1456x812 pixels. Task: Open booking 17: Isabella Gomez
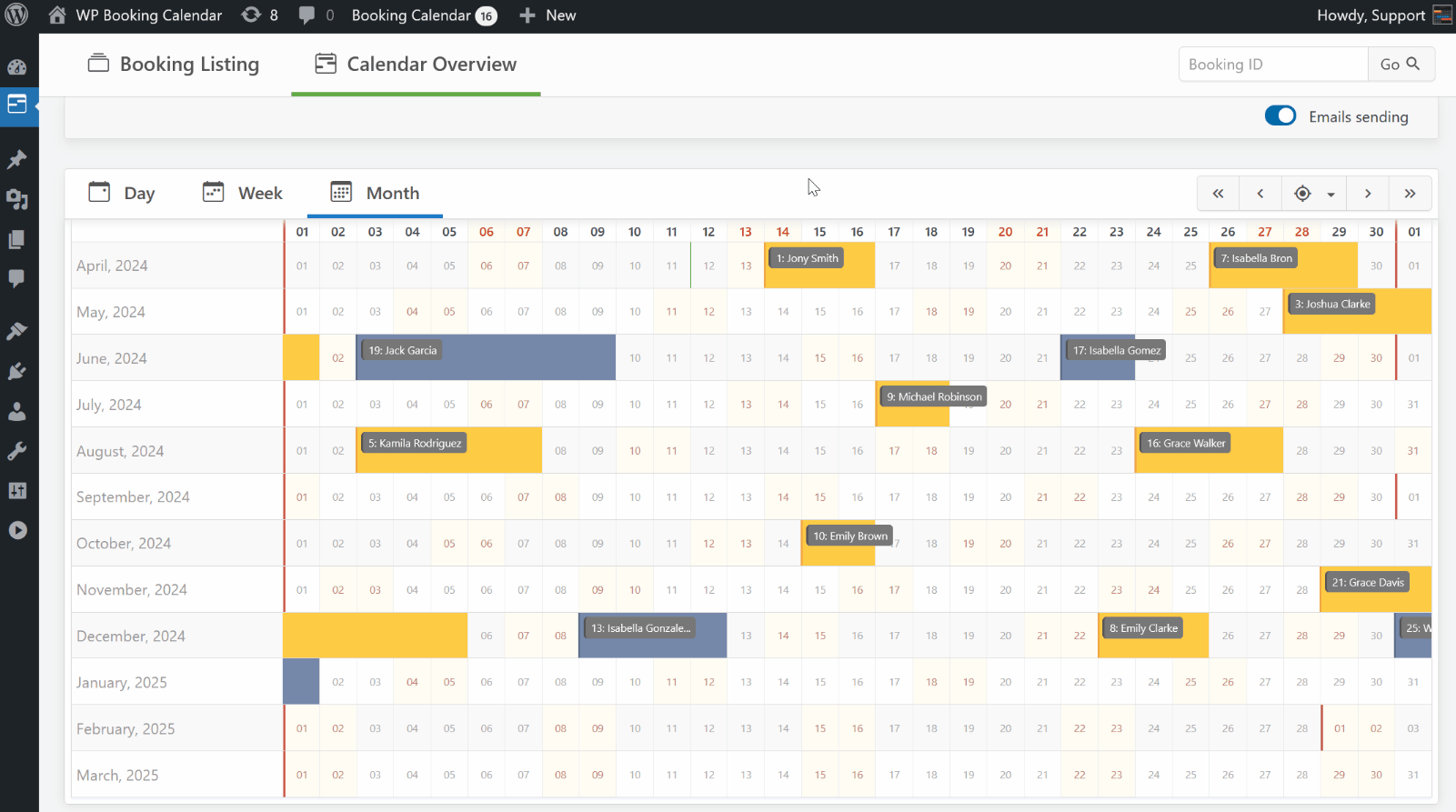pyautogui.click(x=1116, y=350)
